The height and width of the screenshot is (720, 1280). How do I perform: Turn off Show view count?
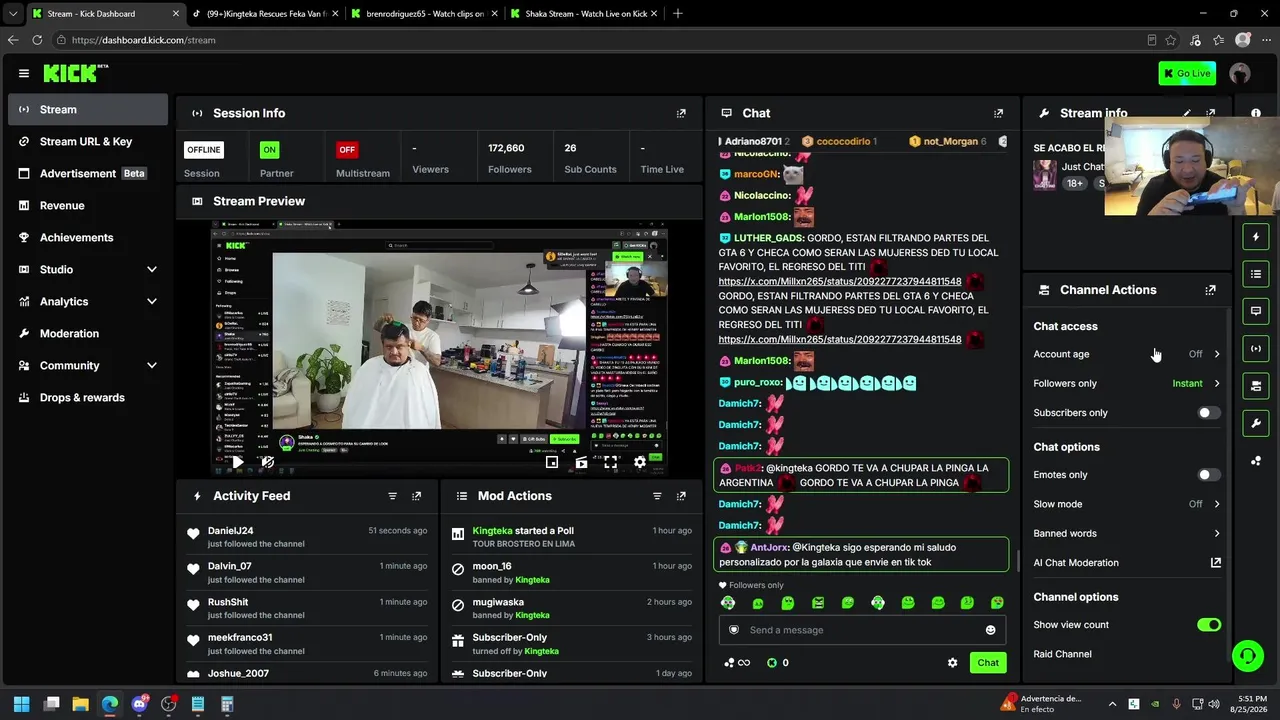[x=1209, y=625]
